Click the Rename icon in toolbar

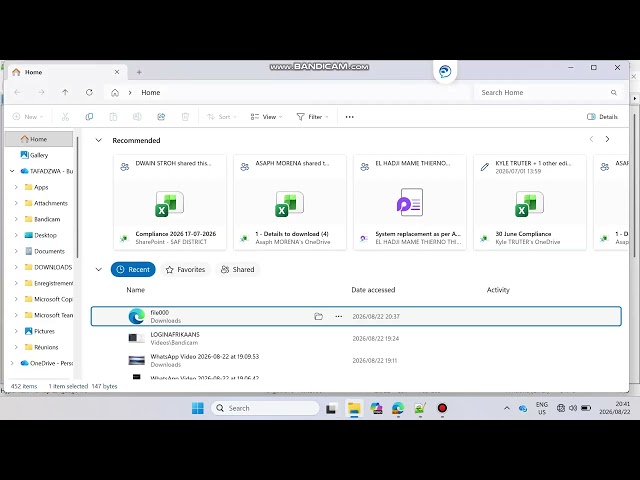pyautogui.click(x=137, y=117)
